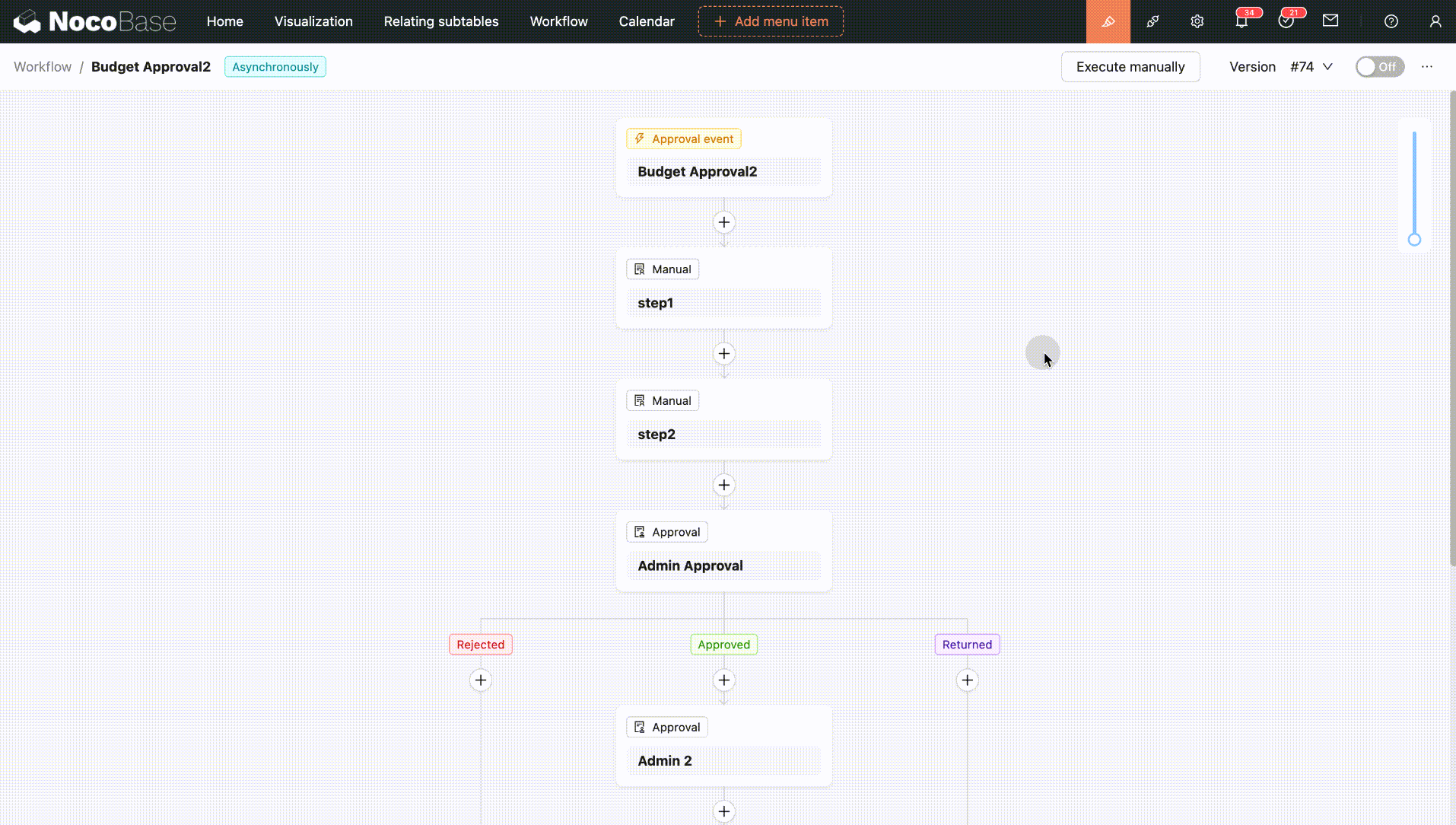This screenshot has height=825, width=1456.
Task: Switch to the Workflow menu item
Action: pos(559,21)
